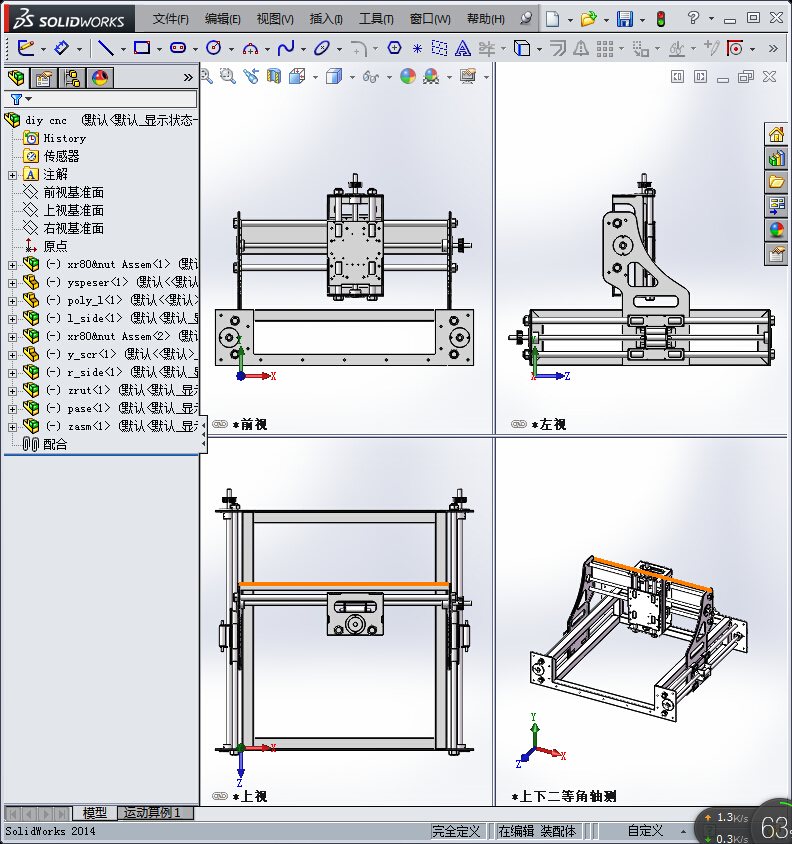Image resolution: width=792 pixels, height=844 pixels.
Task: Select Move Entities tool
Action: (640, 49)
